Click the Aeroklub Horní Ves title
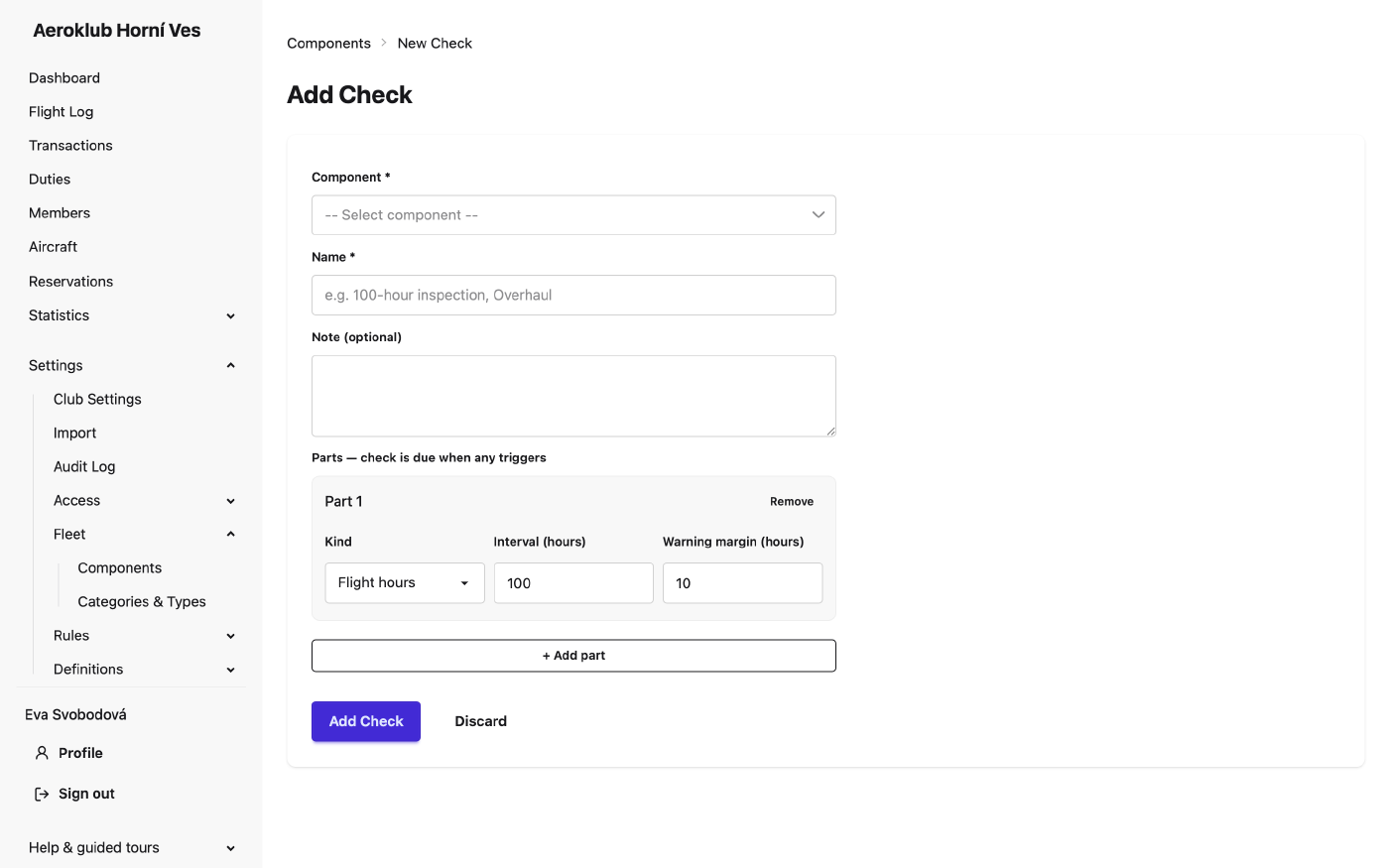This screenshot has height=868, width=1389. pos(117,31)
